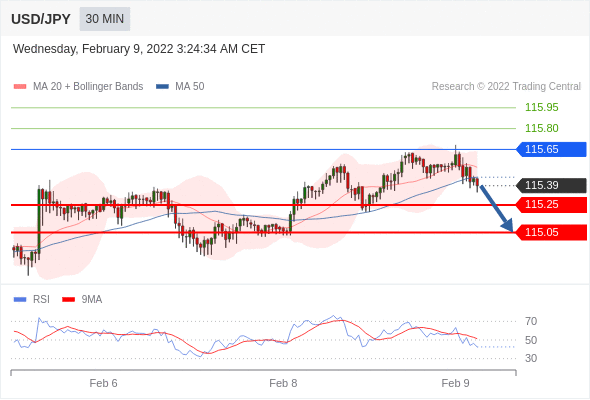Click the green 115.80 resistance level
The height and width of the screenshot is (400, 590).
click(541, 128)
